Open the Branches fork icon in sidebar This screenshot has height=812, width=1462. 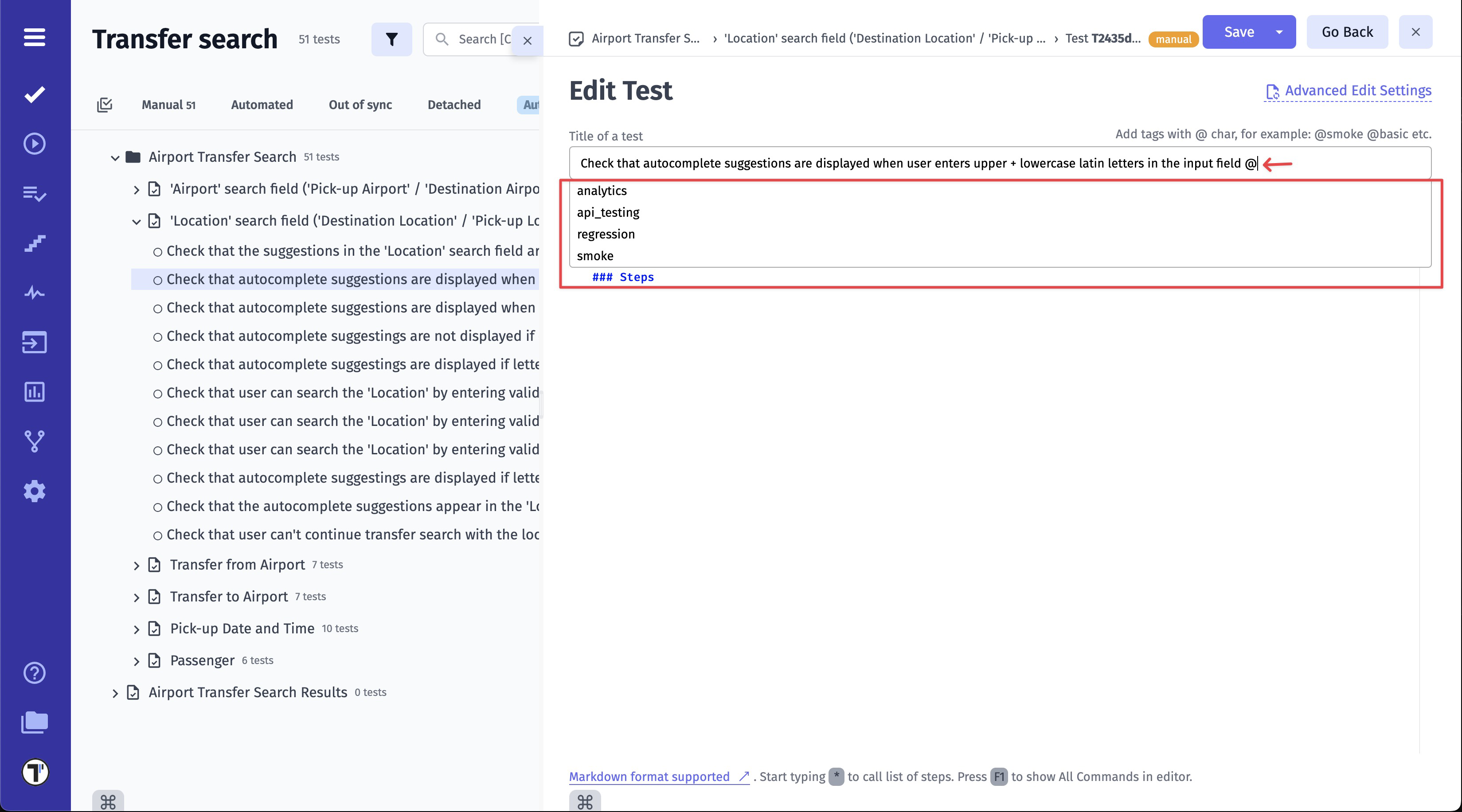pyautogui.click(x=35, y=441)
